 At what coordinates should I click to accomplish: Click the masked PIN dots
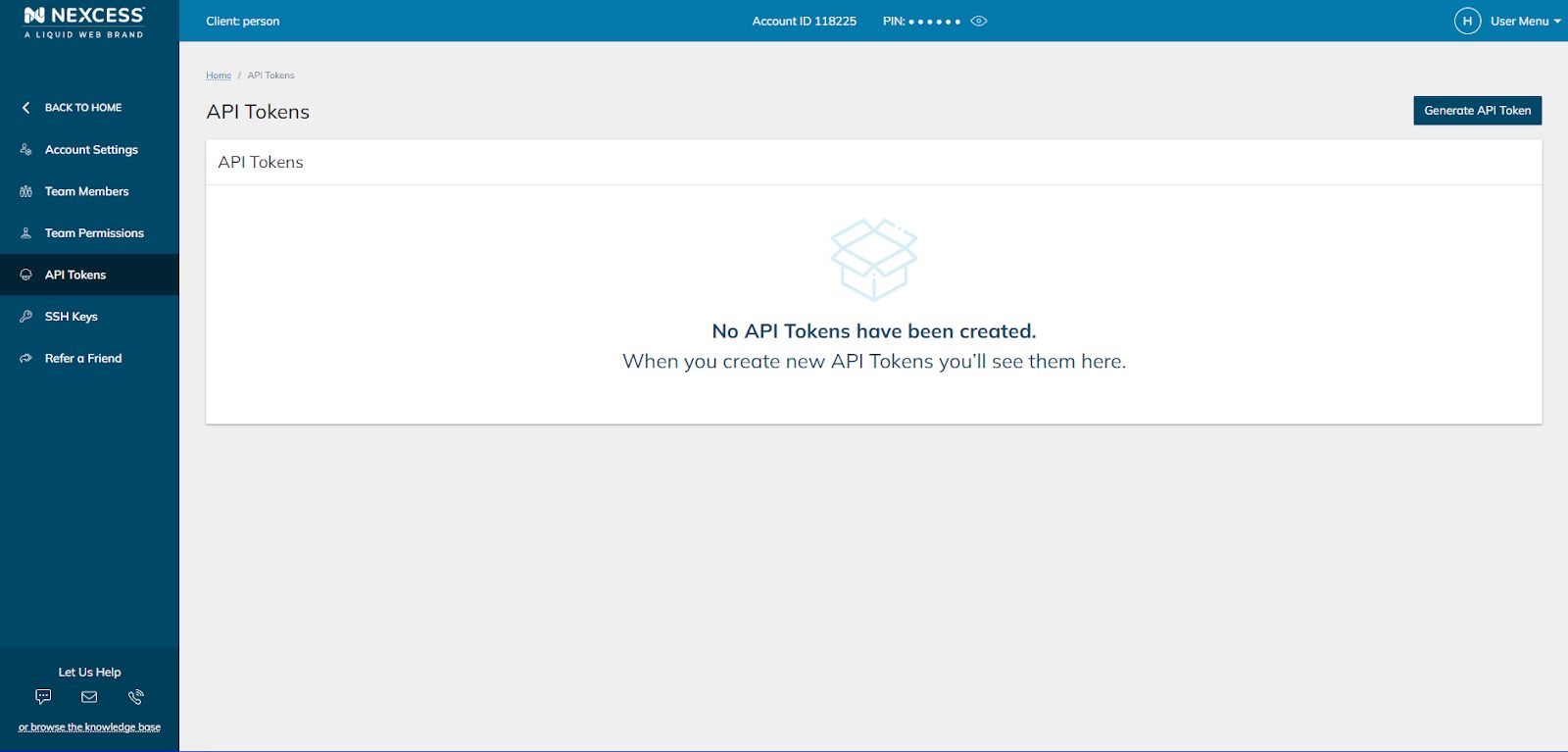click(935, 22)
